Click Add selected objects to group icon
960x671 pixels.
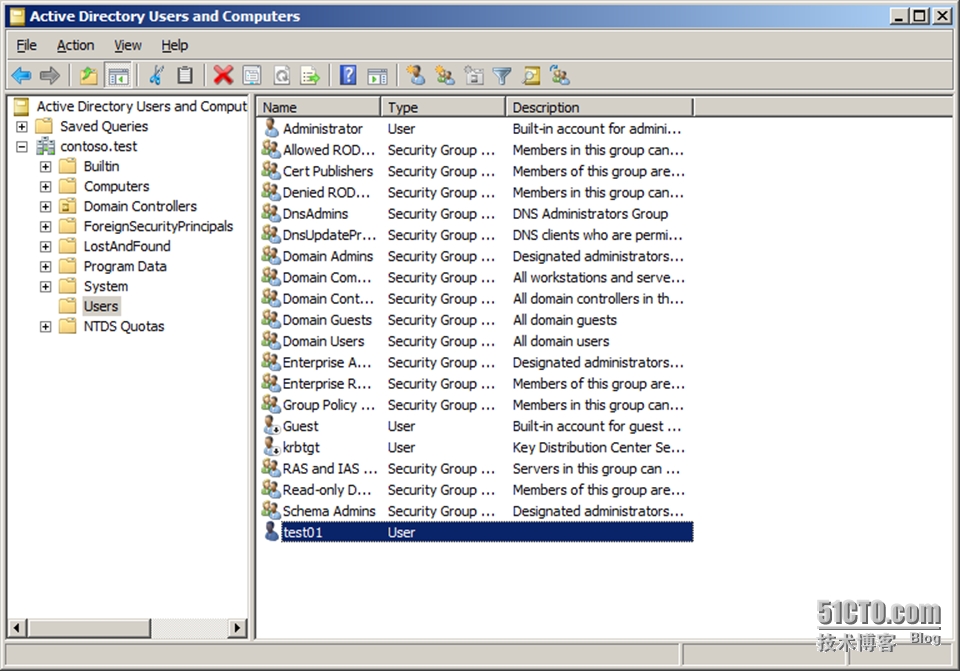(560, 76)
